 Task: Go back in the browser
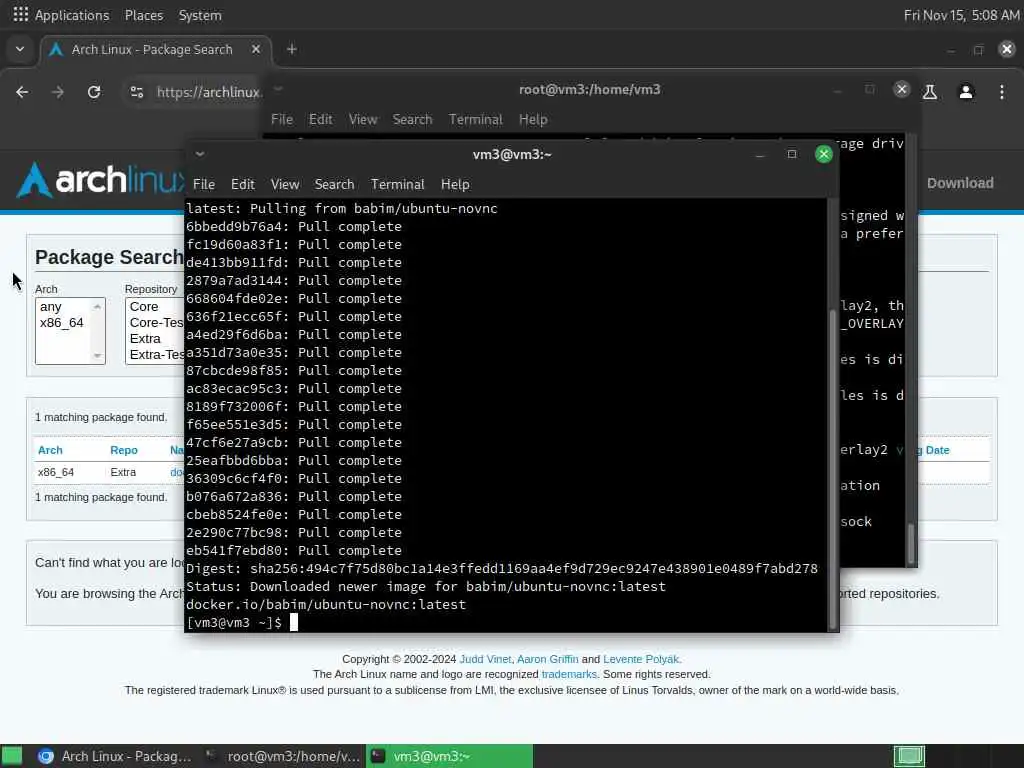tap(22, 92)
